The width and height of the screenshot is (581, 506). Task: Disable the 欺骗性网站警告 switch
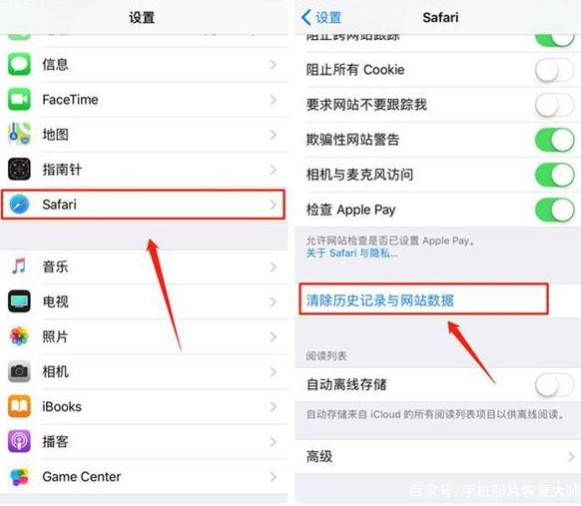point(554,140)
